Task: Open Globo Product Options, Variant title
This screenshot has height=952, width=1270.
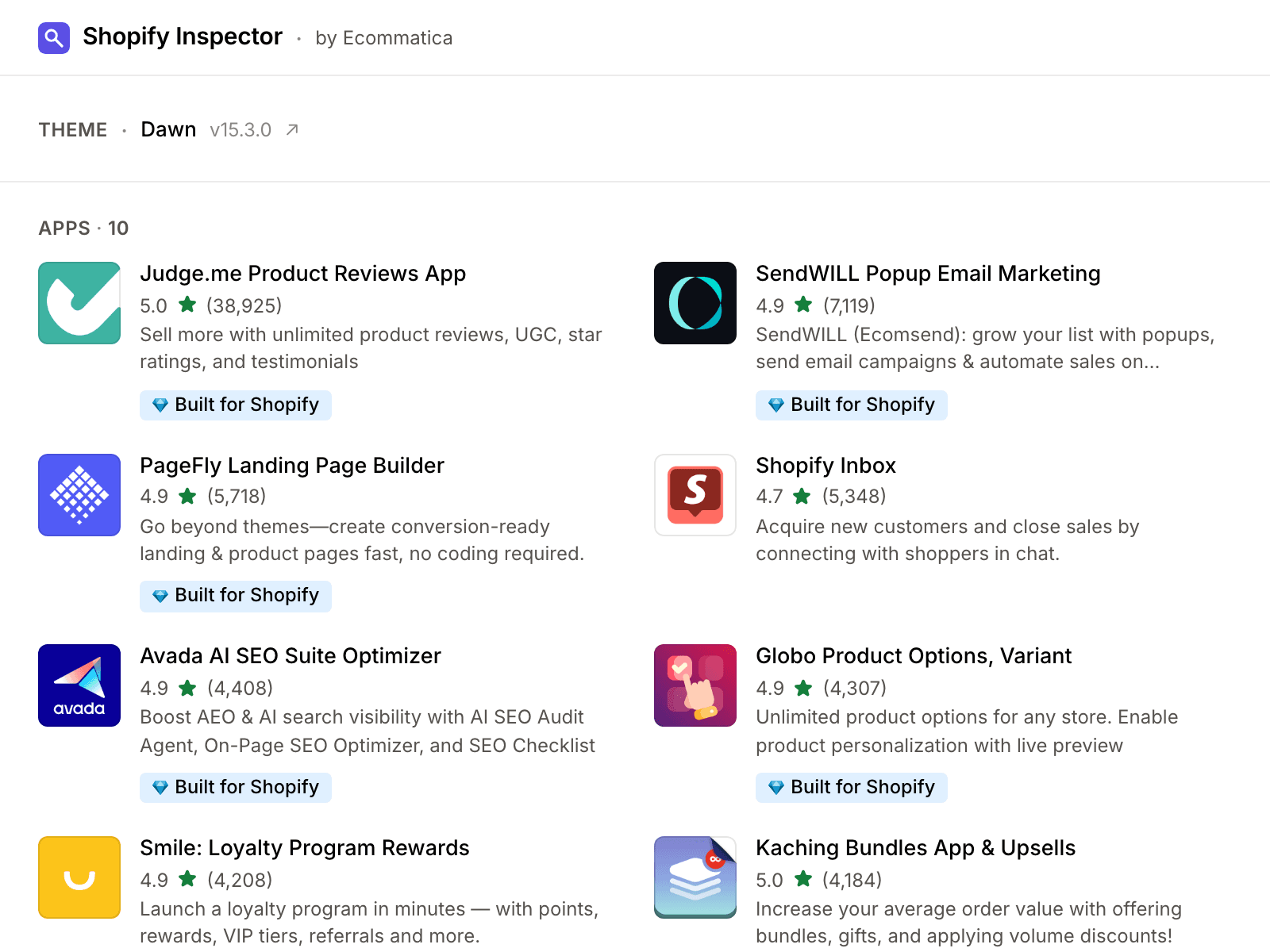Action: coord(914,656)
